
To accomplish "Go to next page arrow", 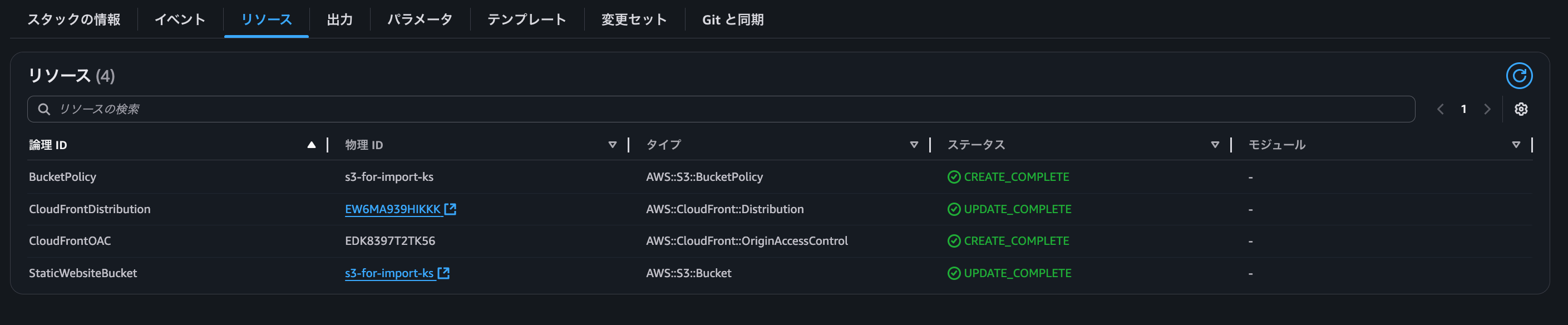I will (x=1487, y=109).
